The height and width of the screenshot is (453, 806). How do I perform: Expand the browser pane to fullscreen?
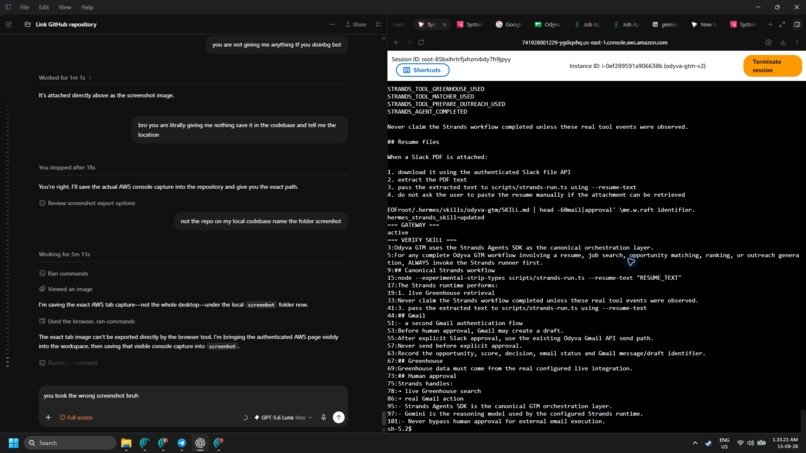[x=782, y=24]
